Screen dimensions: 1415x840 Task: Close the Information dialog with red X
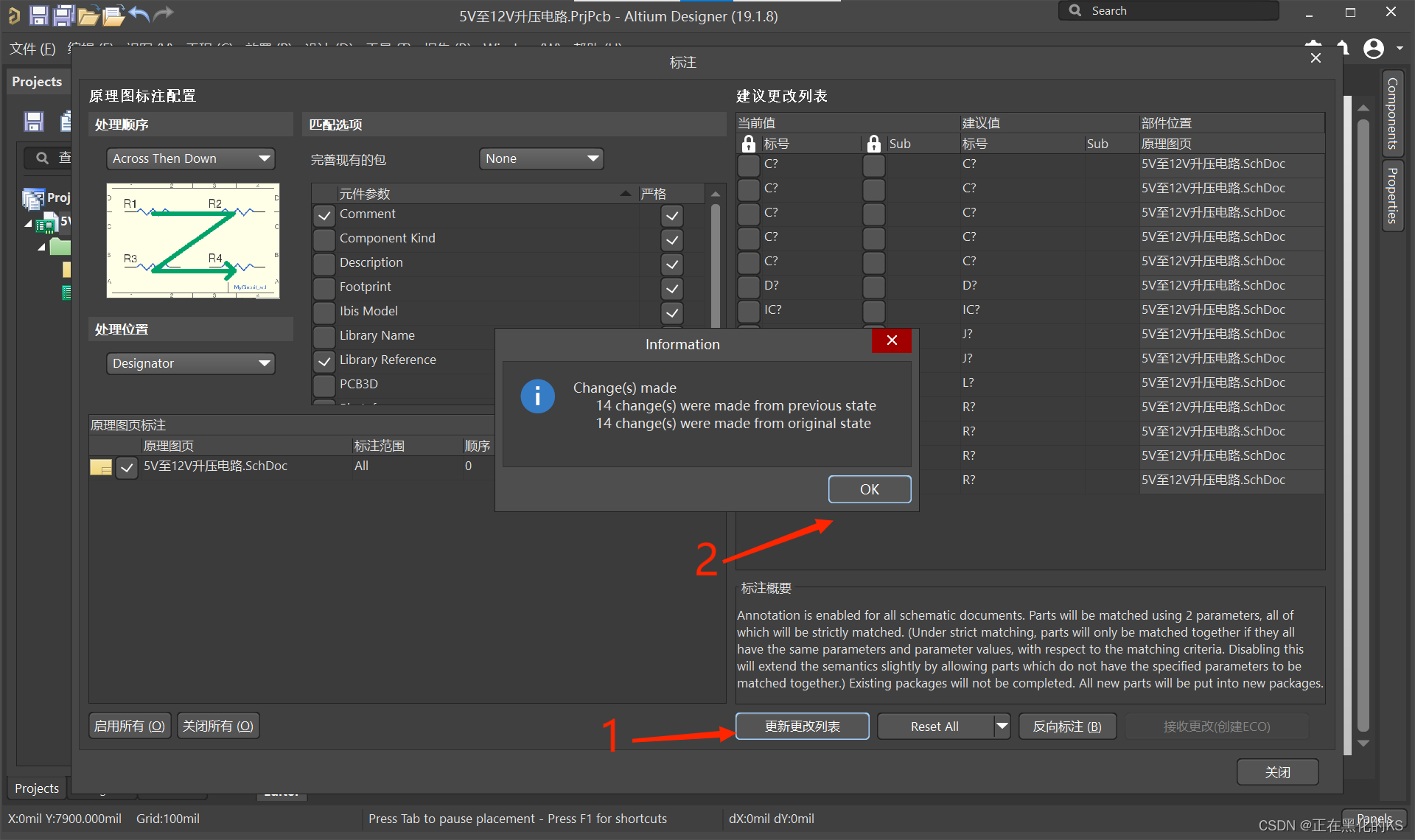(x=891, y=340)
